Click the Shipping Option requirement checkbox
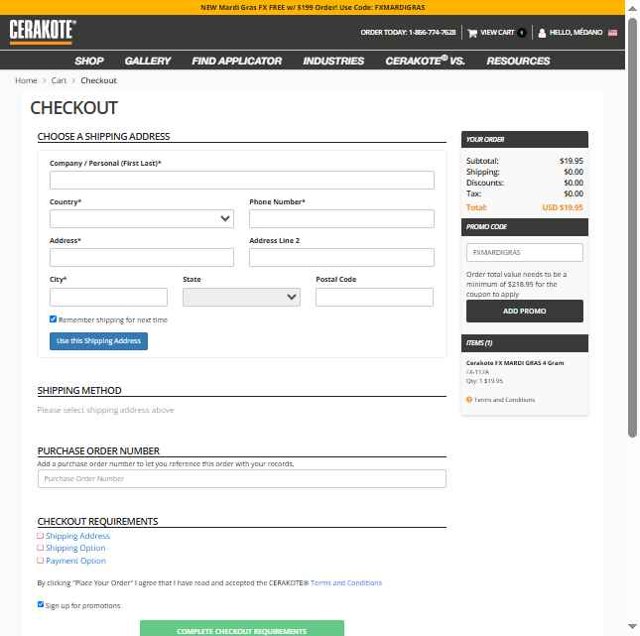640x636 pixels. 40,548
